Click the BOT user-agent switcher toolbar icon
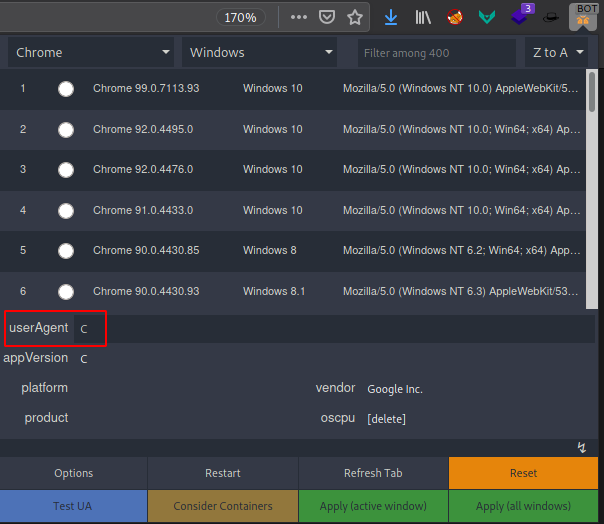Screen dimensions: 604x524 coord(583,17)
